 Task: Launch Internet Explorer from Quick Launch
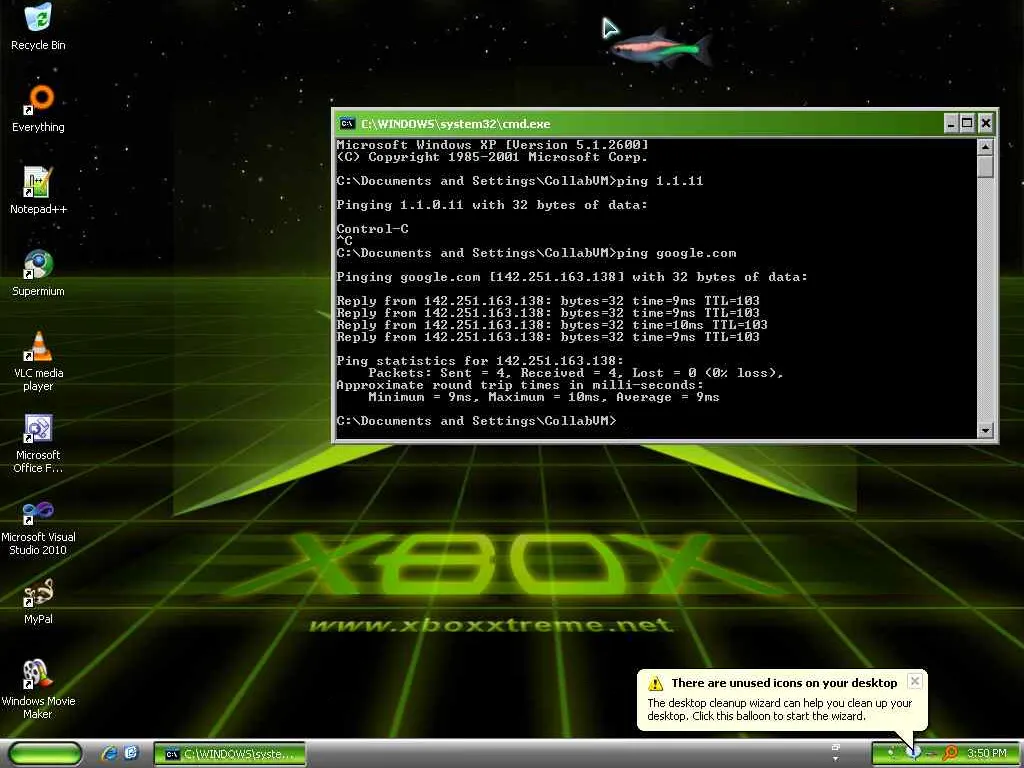[x=109, y=754]
